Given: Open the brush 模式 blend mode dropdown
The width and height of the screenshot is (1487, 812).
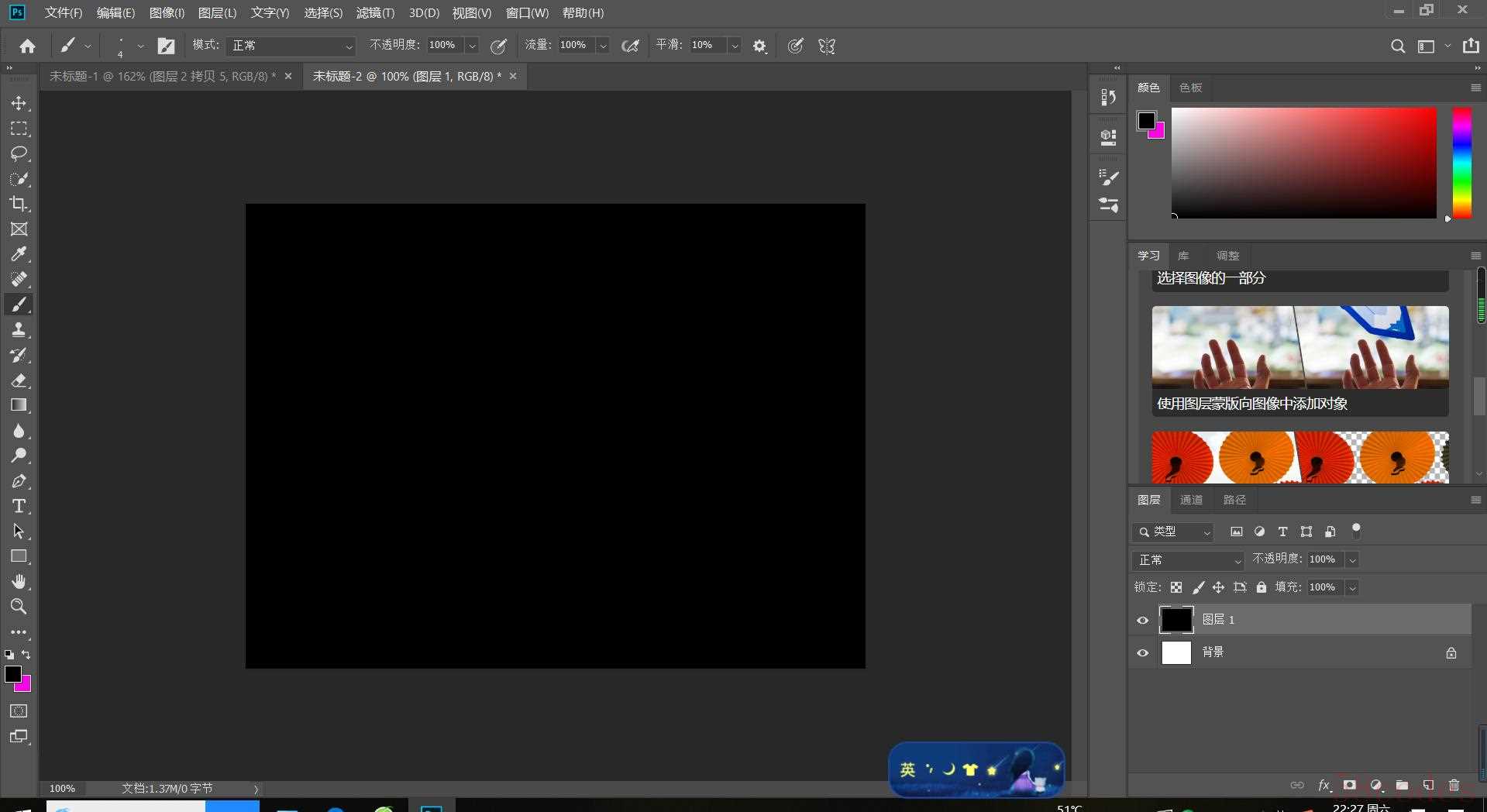Looking at the screenshot, I should pos(291,46).
